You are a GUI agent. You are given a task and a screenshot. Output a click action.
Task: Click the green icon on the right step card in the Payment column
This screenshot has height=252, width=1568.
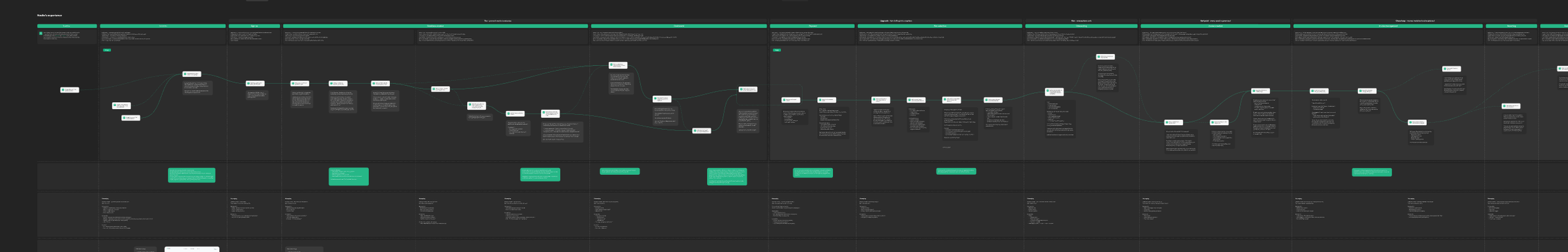click(820, 100)
